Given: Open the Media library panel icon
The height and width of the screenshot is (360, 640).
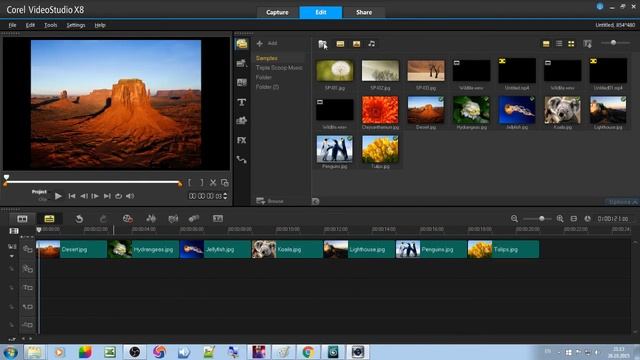Looking at the screenshot, I should tap(242, 44).
